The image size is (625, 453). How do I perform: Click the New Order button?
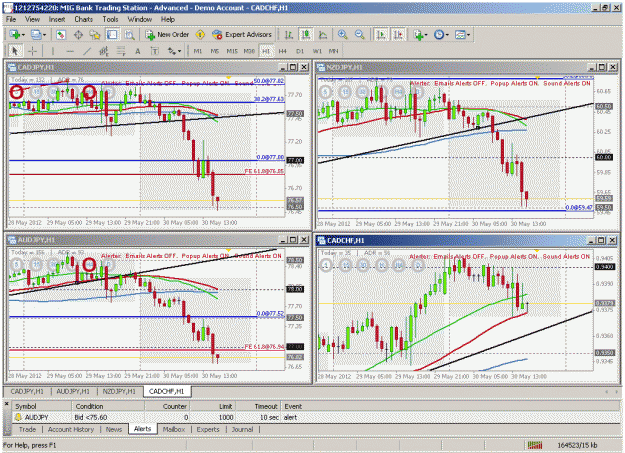[x=167, y=35]
